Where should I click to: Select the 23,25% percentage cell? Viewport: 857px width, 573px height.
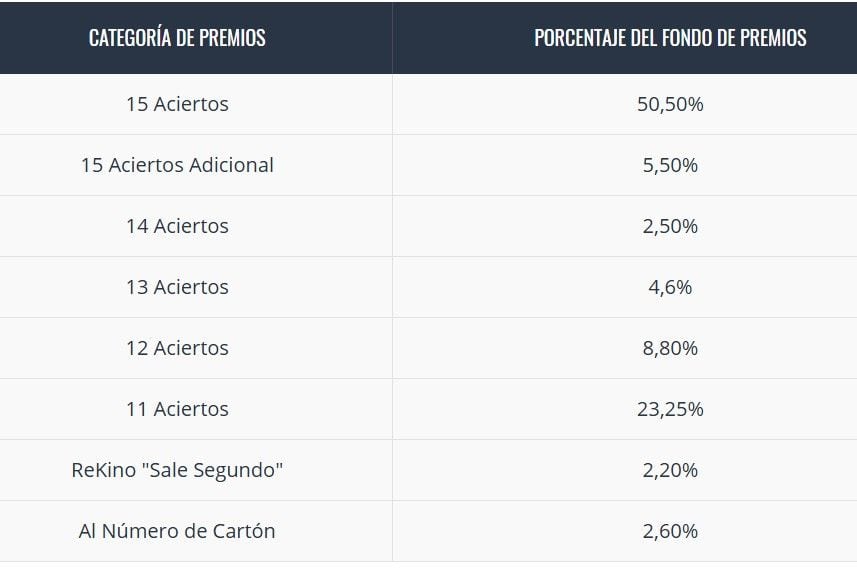670,409
